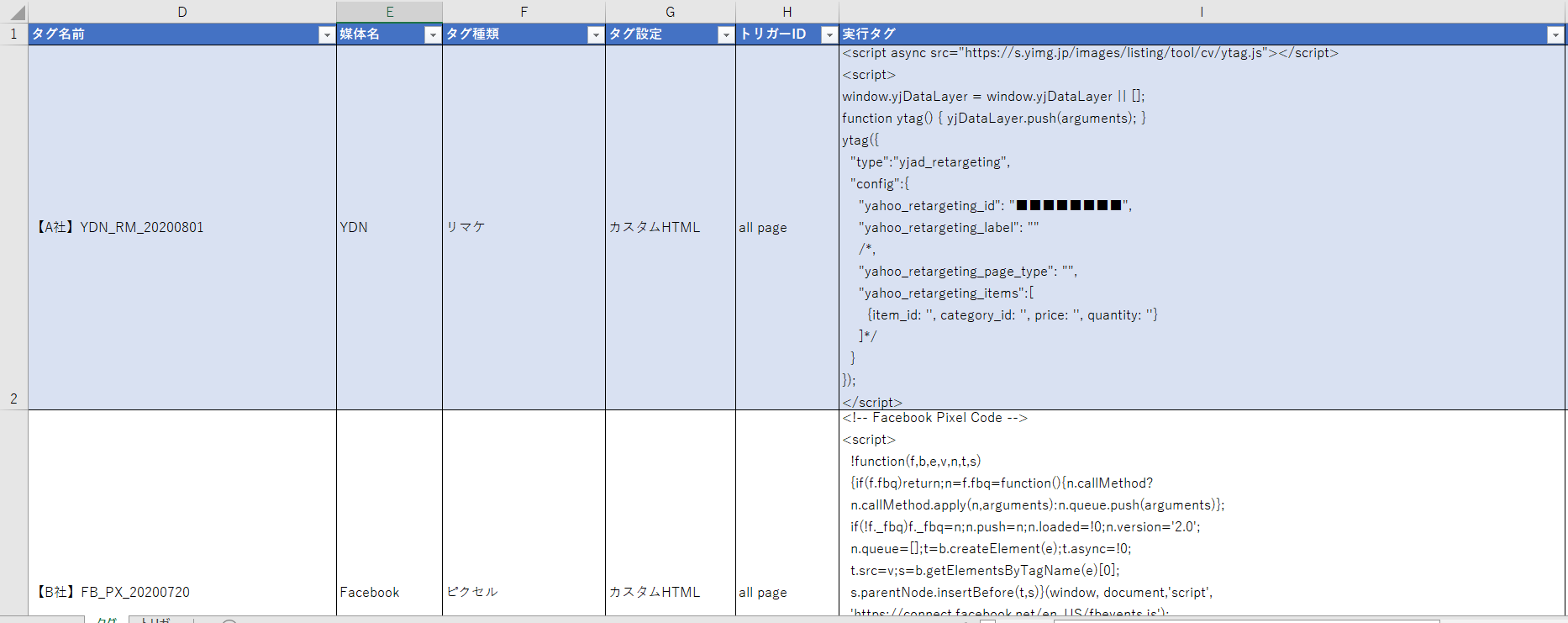The height and width of the screenshot is (623, 1568).
Task: Click the ytag.js script src line
Action: pos(1090,53)
